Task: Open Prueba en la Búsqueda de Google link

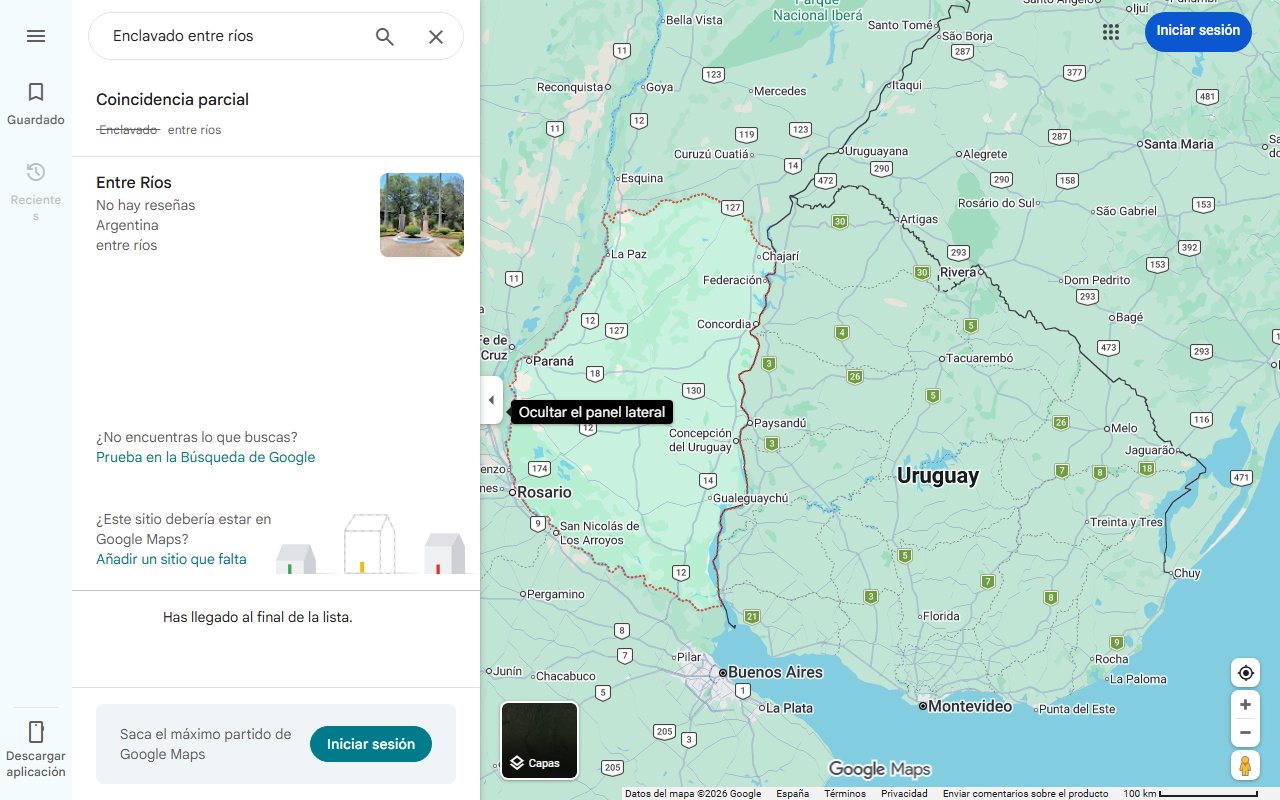Action: 205,456
